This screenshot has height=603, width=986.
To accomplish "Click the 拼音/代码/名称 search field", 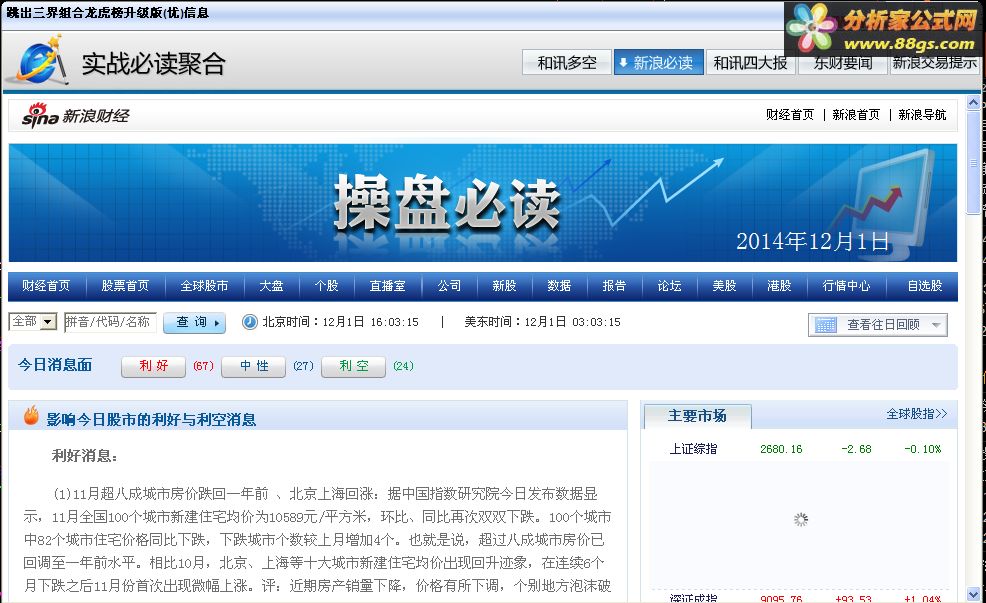I will click(110, 322).
